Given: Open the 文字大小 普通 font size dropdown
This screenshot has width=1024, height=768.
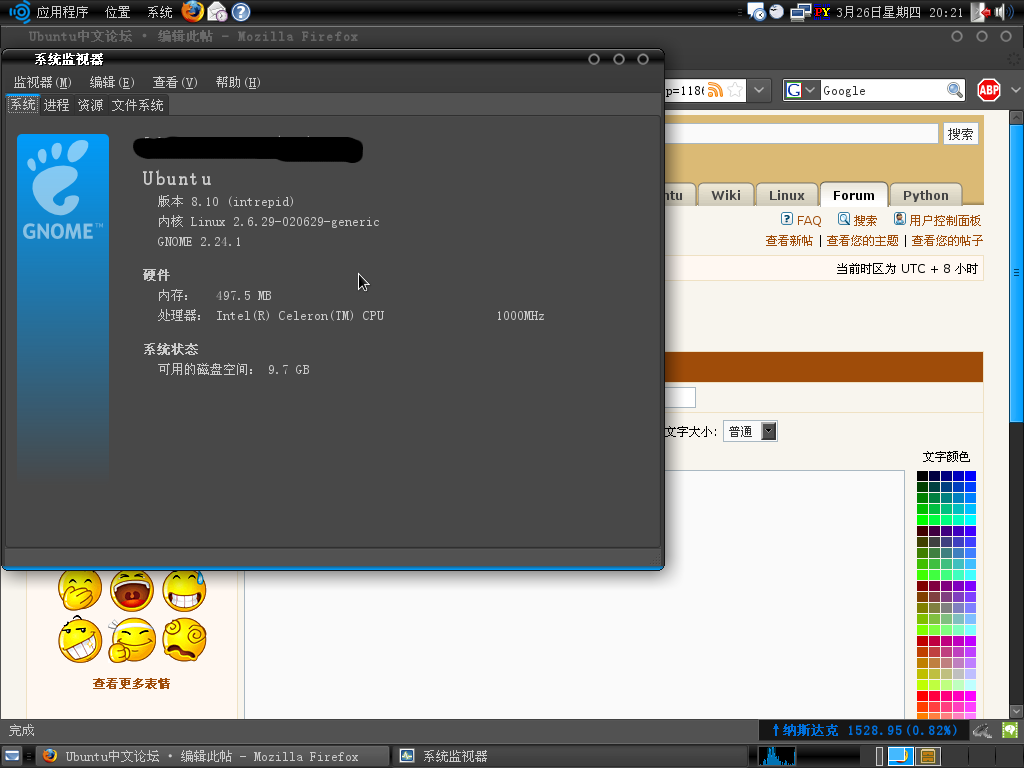Looking at the screenshot, I should [x=750, y=431].
